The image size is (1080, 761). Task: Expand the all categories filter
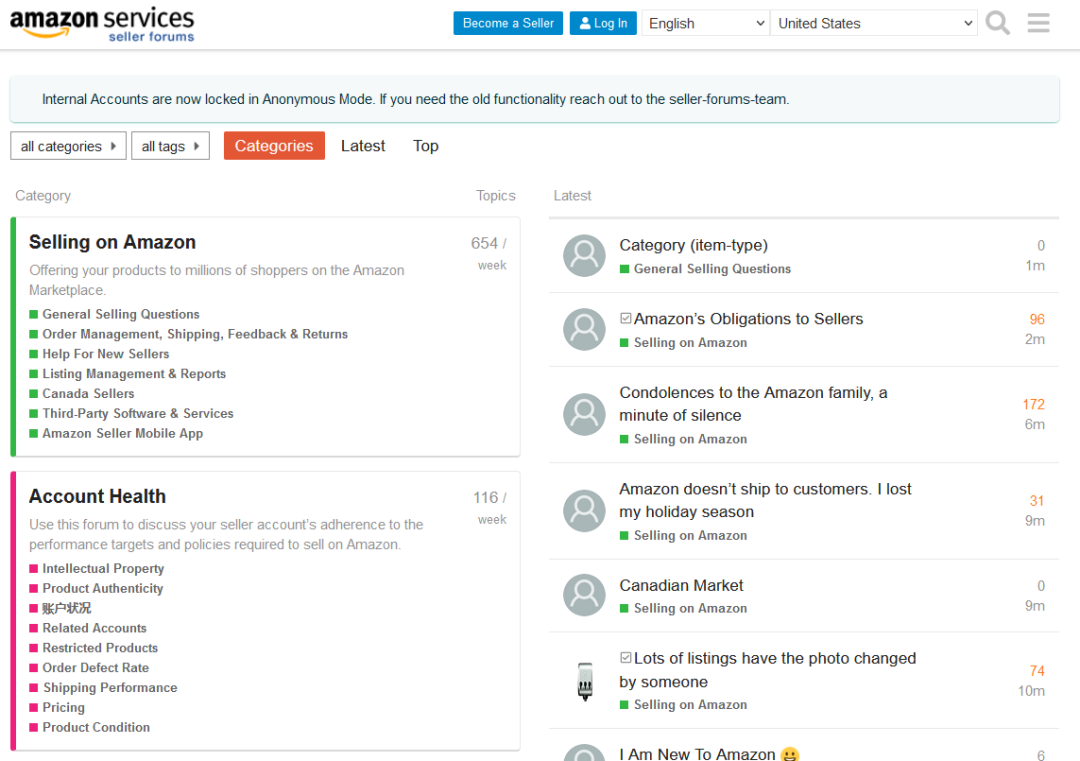coord(68,146)
